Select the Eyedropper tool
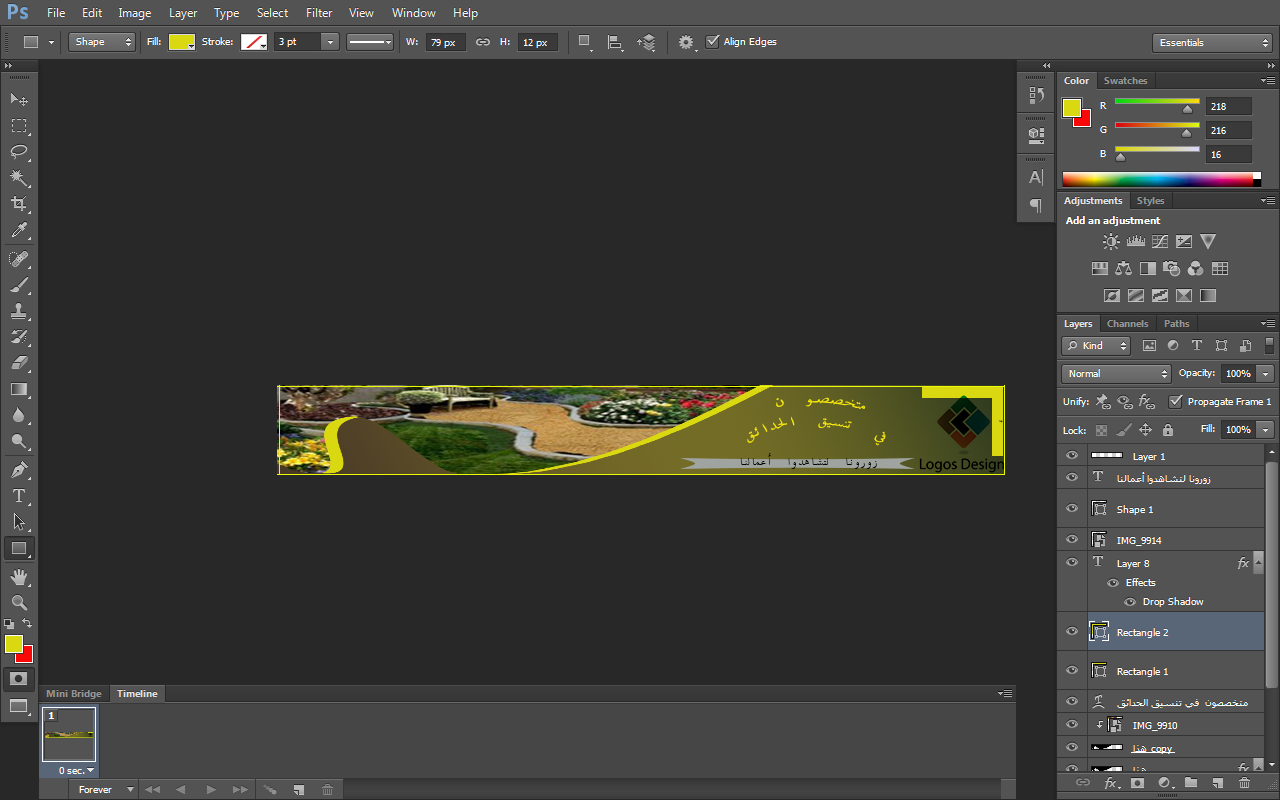The height and width of the screenshot is (800, 1280). [x=19, y=231]
